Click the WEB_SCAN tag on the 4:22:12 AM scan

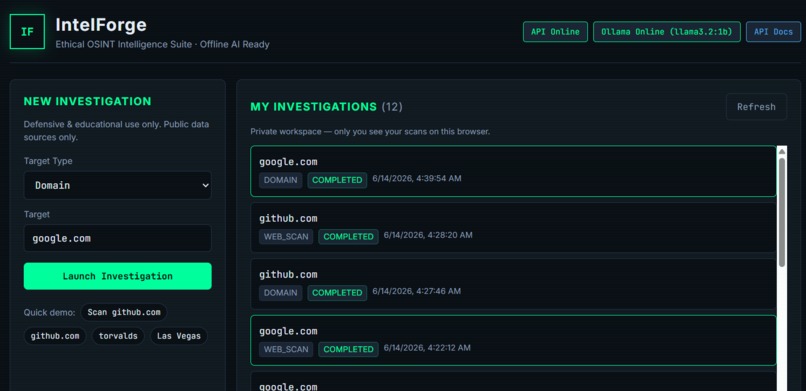coord(286,349)
